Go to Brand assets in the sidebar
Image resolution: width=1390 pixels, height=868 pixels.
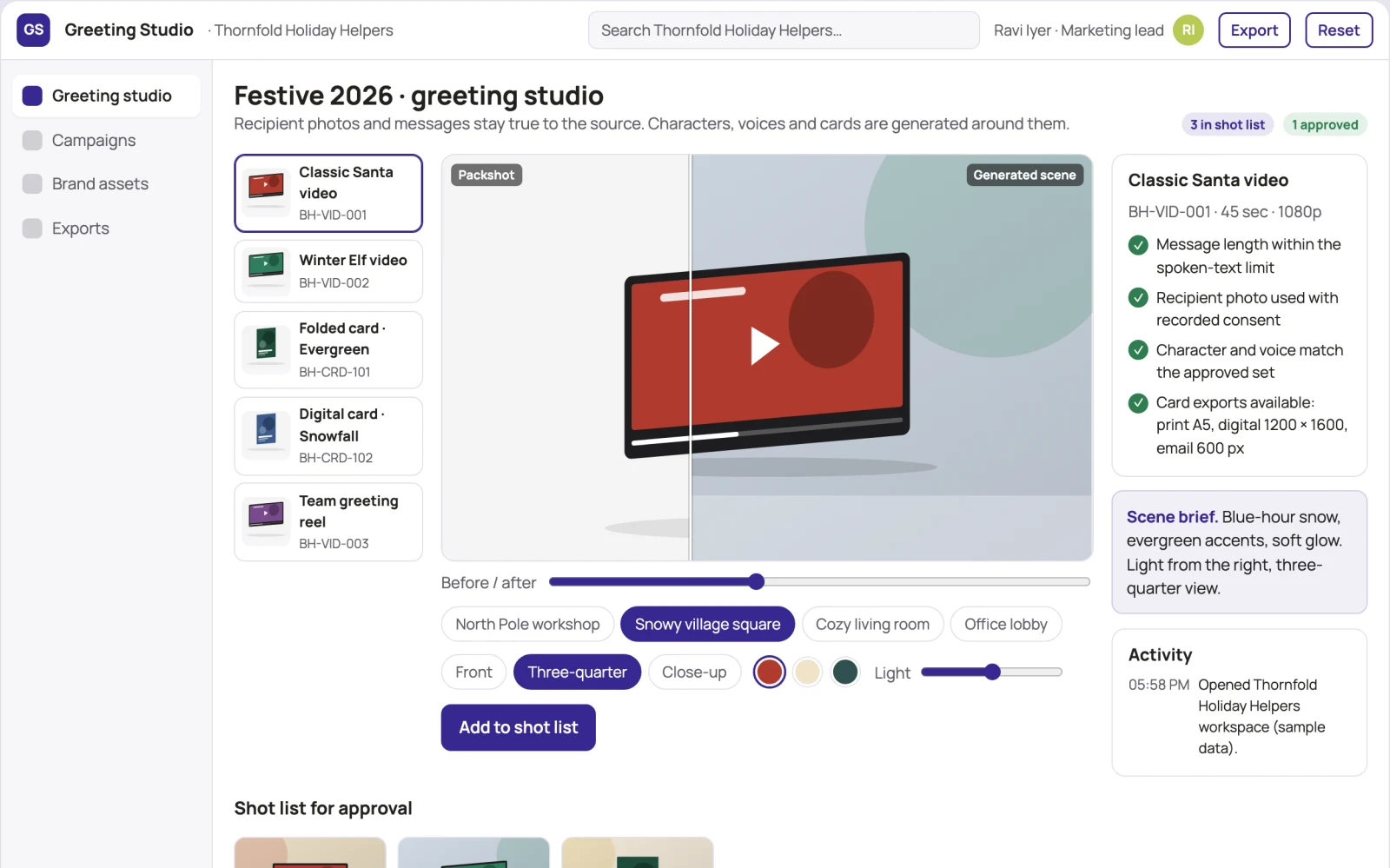tap(106, 184)
